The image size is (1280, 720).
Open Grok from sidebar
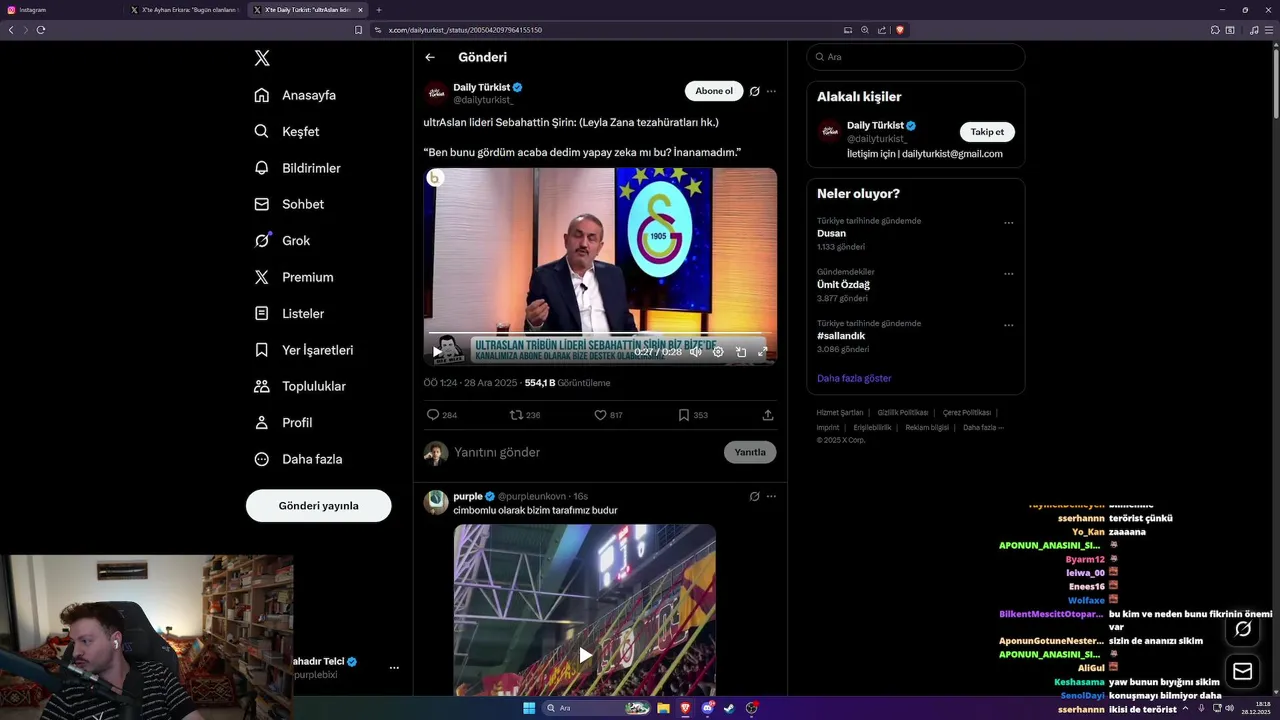pyautogui.click(x=282, y=240)
